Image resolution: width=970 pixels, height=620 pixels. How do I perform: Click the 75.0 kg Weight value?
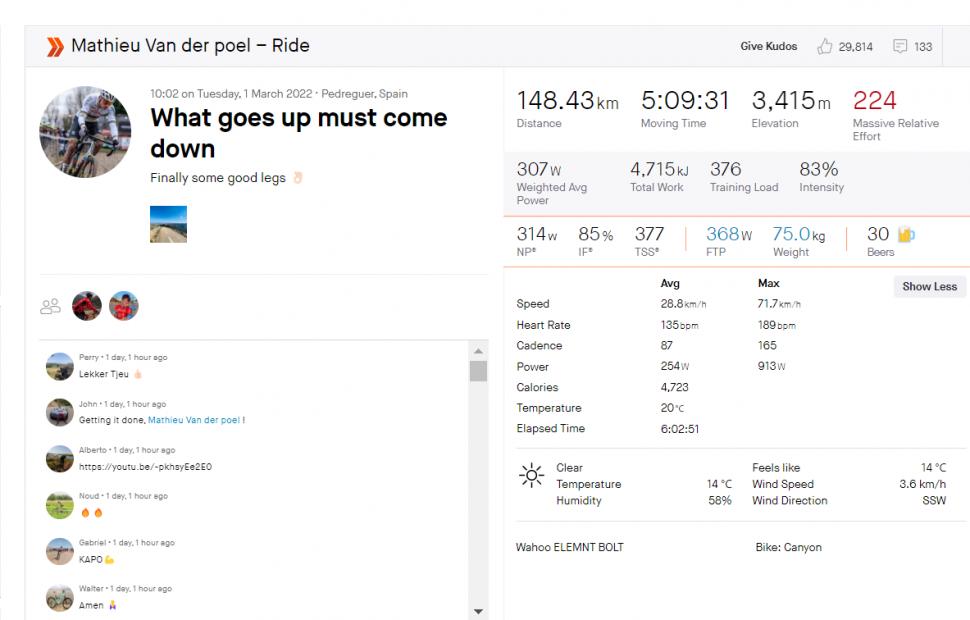pyautogui.click(x=798, y=234)
